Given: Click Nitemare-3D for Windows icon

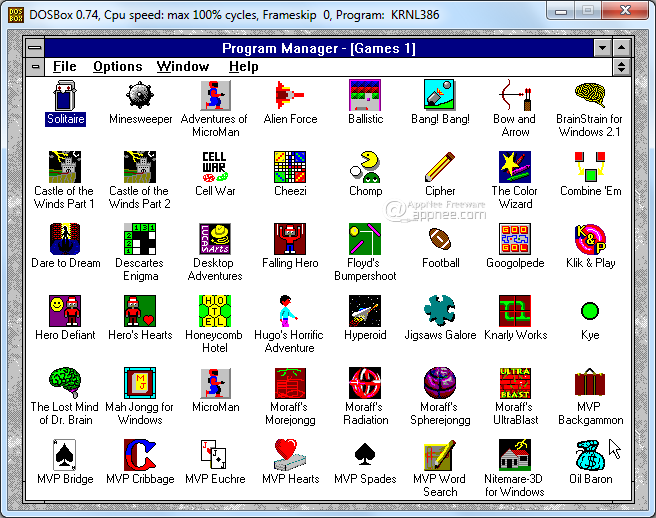Looking at the screenshot, I should coord(515,455).
